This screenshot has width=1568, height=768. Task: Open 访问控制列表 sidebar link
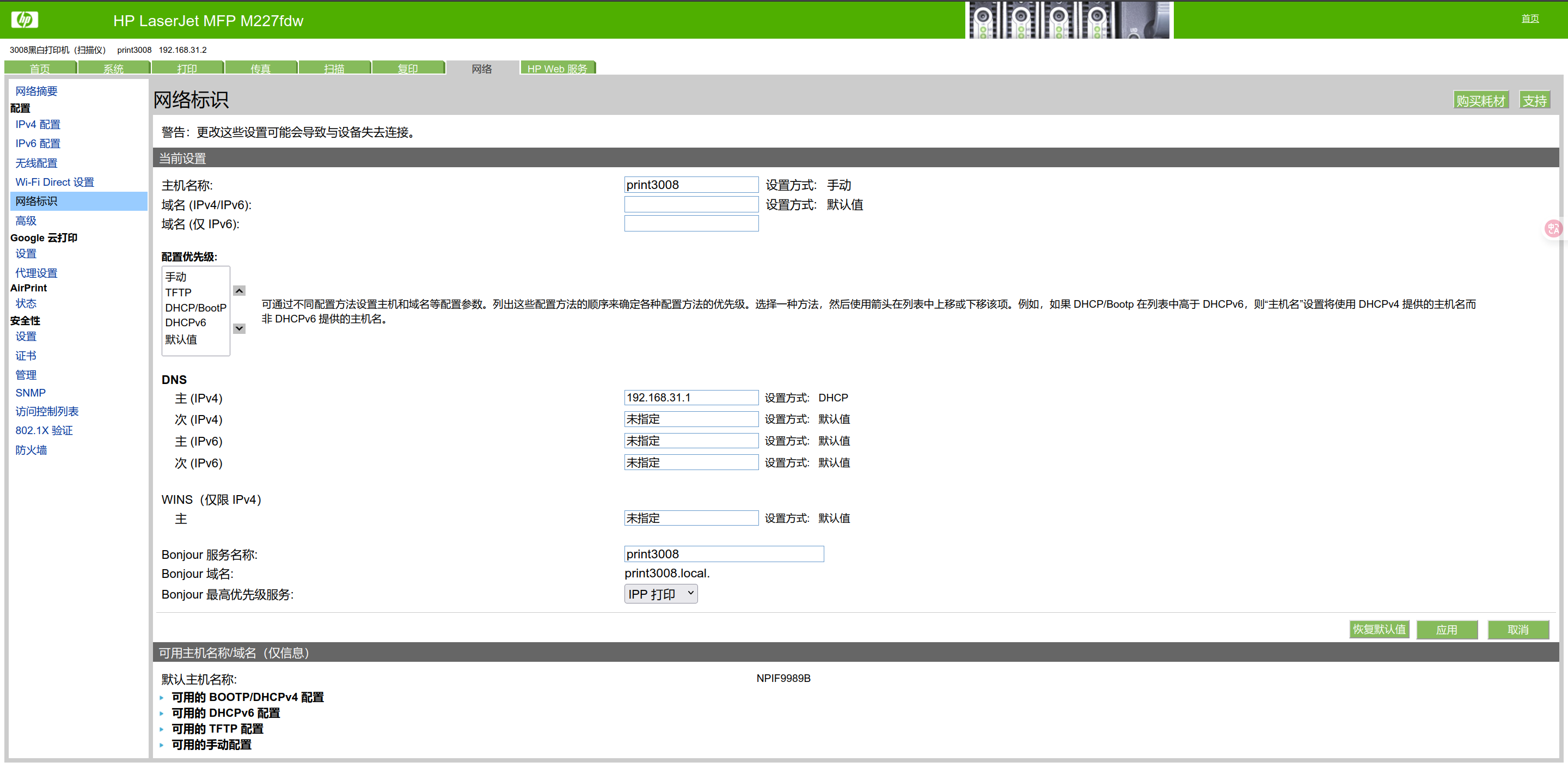(x=47, y=411)
